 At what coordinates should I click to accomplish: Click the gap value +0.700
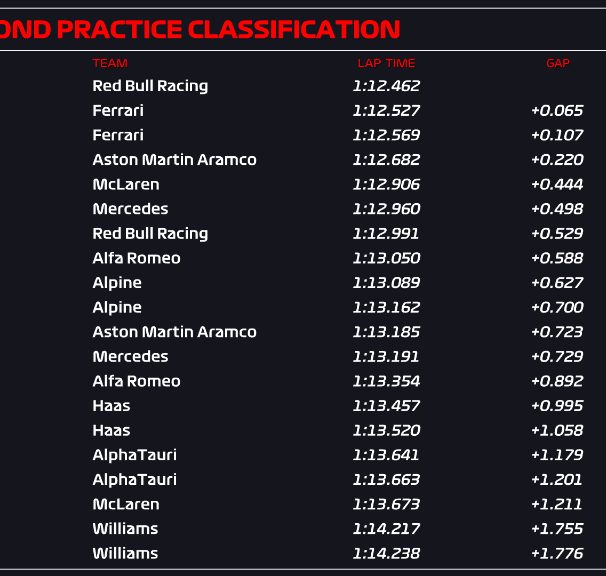click(x=557, y=307)
